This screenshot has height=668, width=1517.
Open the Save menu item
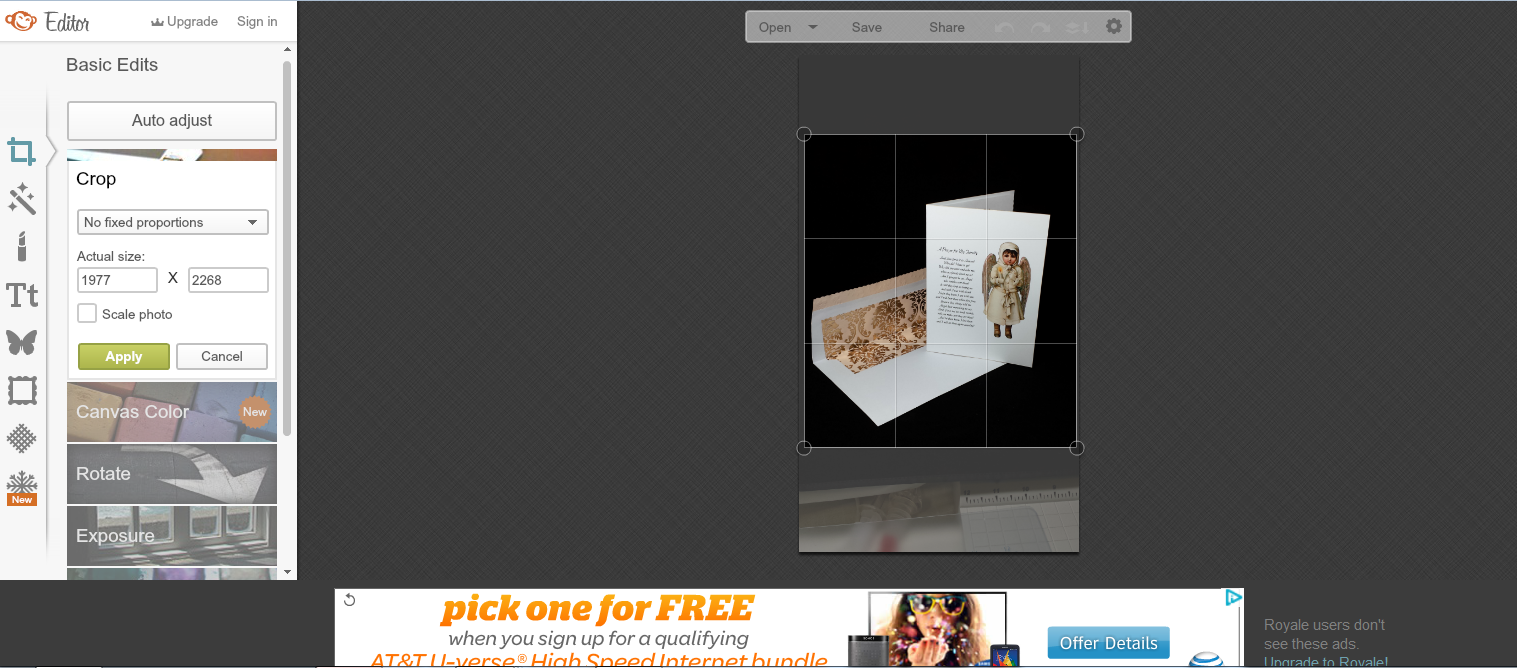tap(866, 27)
